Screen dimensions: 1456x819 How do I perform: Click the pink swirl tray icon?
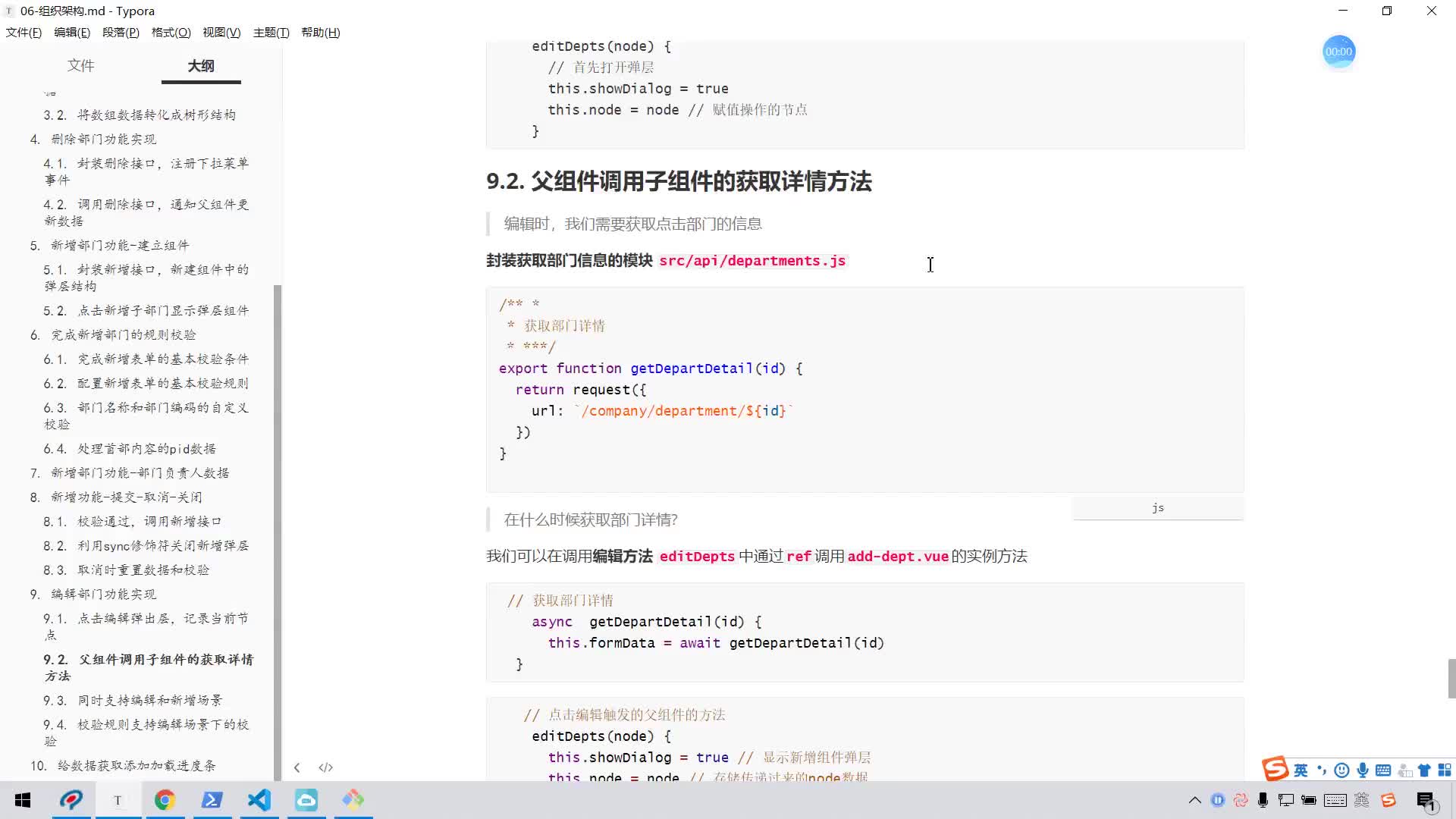tap(1241, 800)
